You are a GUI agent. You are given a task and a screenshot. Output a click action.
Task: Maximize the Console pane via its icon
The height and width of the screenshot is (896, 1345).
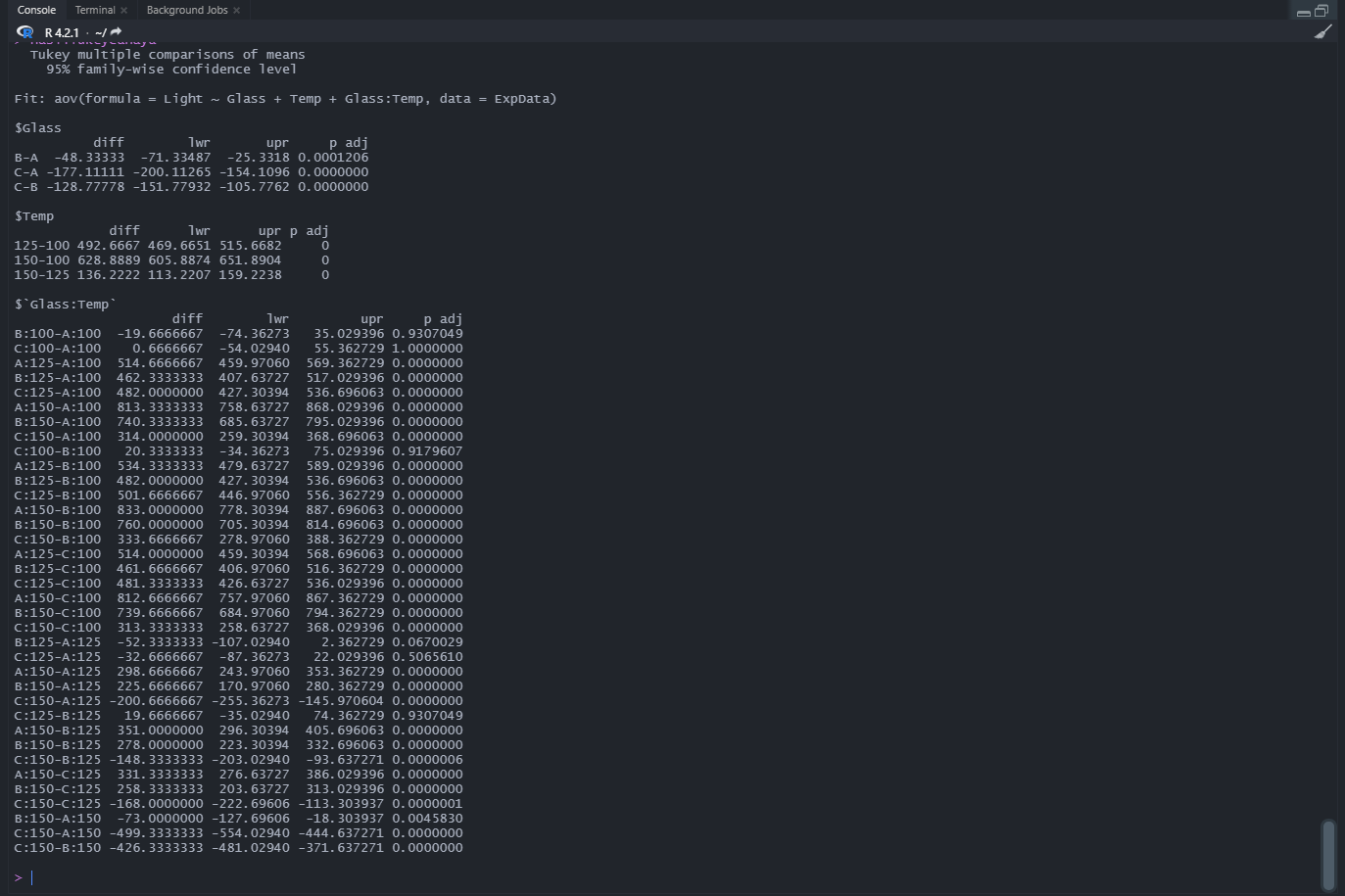click(1323, 10)
